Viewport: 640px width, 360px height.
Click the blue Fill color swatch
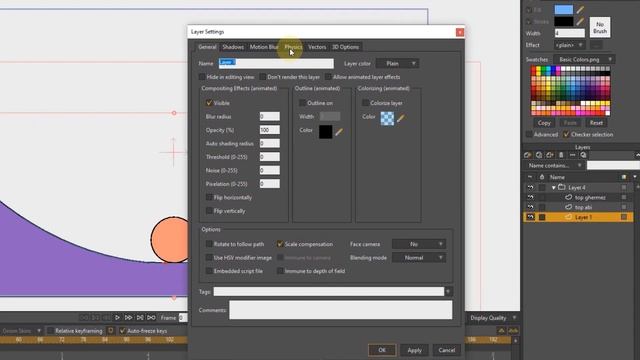[x=564, y=9]
